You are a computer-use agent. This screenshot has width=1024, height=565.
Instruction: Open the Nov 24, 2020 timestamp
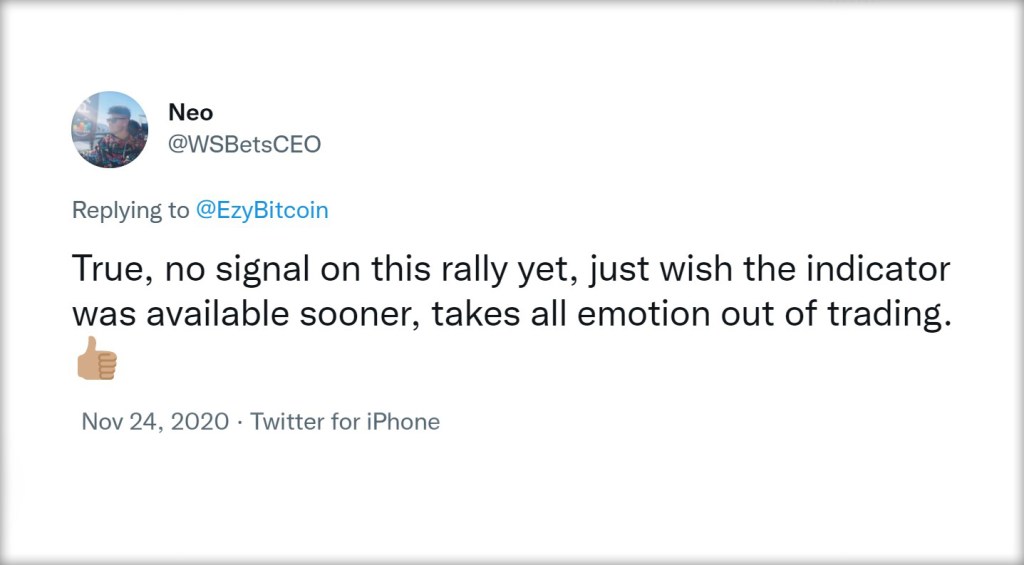(154, 421)
